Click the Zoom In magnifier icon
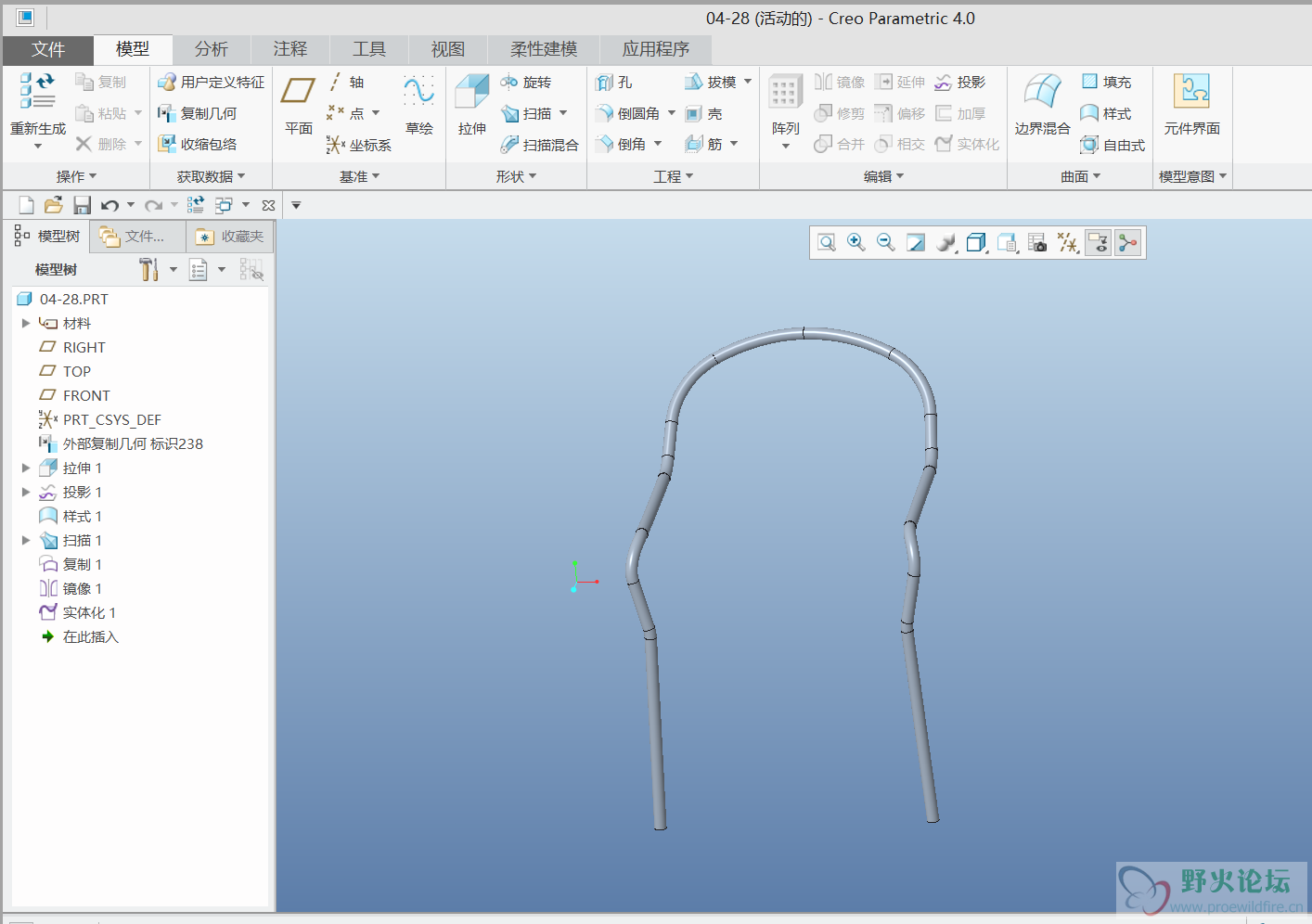Viewport: 1312px width, 924px height. coord(856,243)
